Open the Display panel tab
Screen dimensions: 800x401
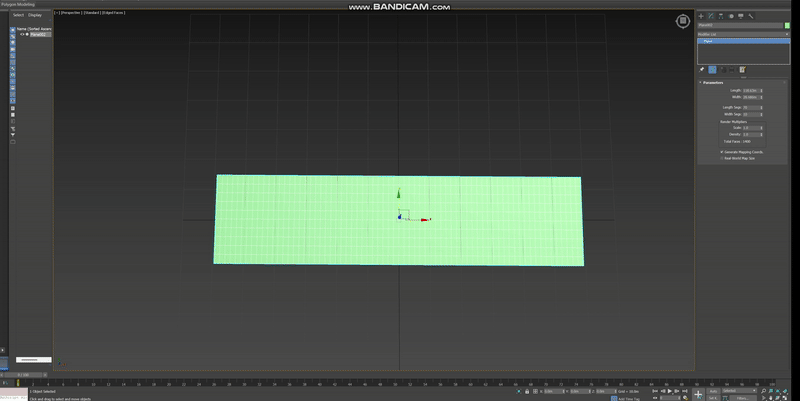point(741,16)
